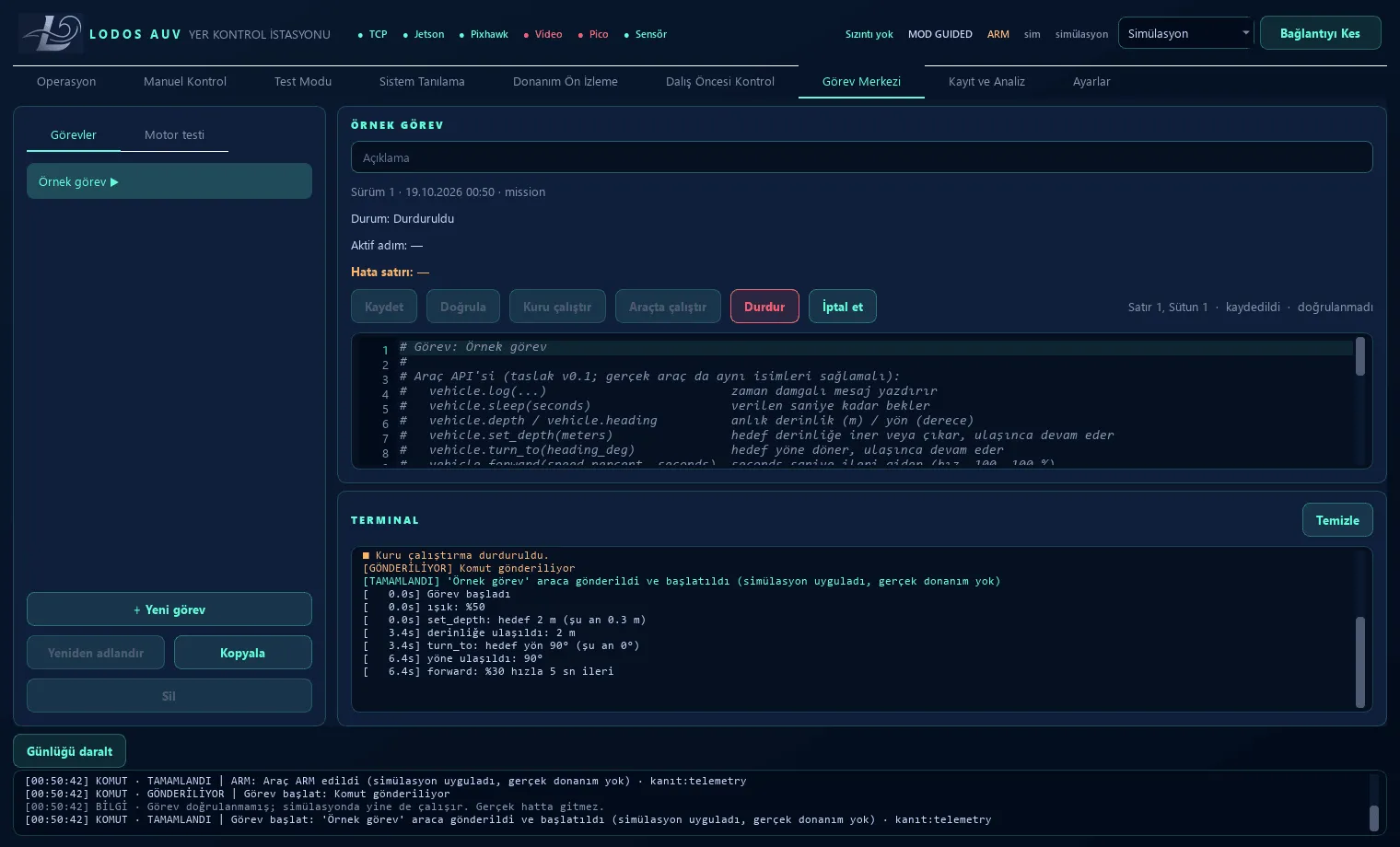Click the İptal et button

click(x=843, y=307)
